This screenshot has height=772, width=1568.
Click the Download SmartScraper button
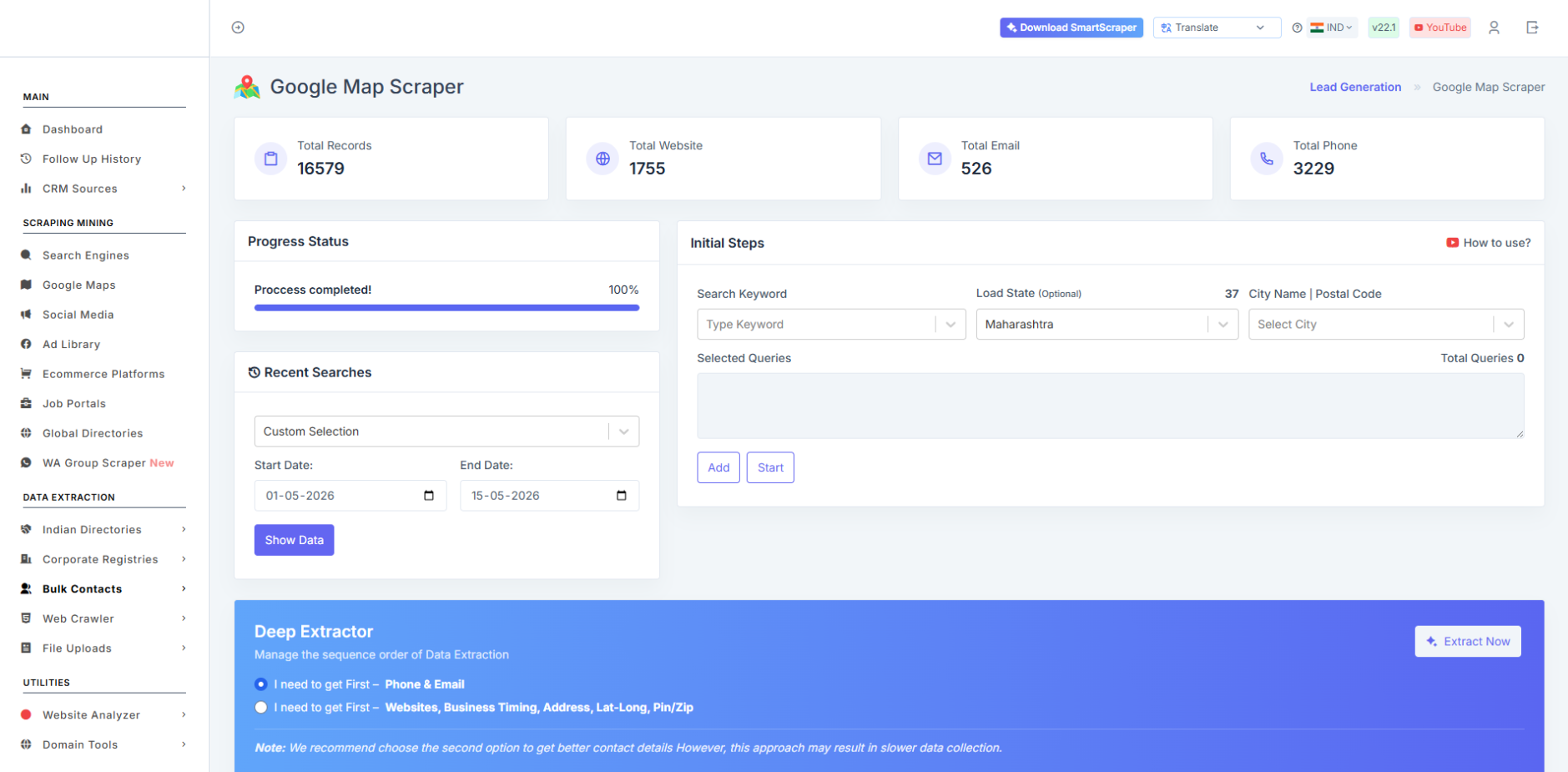pyautogui.click(x=1071, y=28)
